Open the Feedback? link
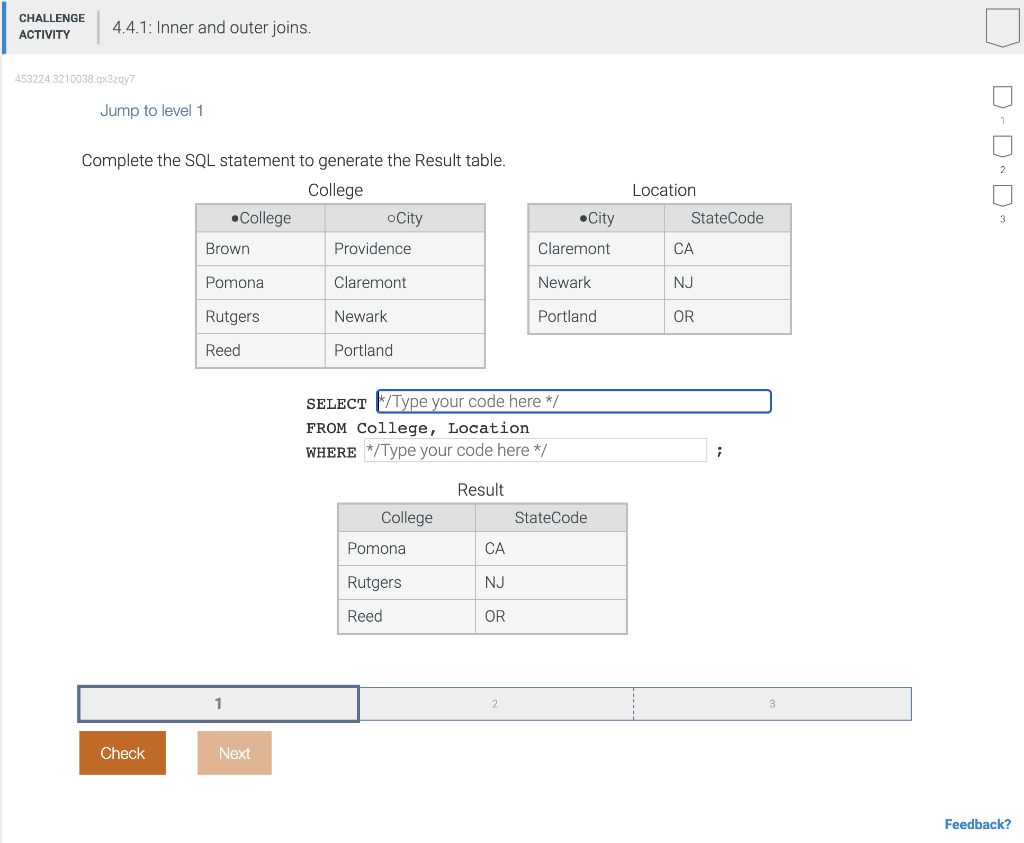 tap(977, 823)
